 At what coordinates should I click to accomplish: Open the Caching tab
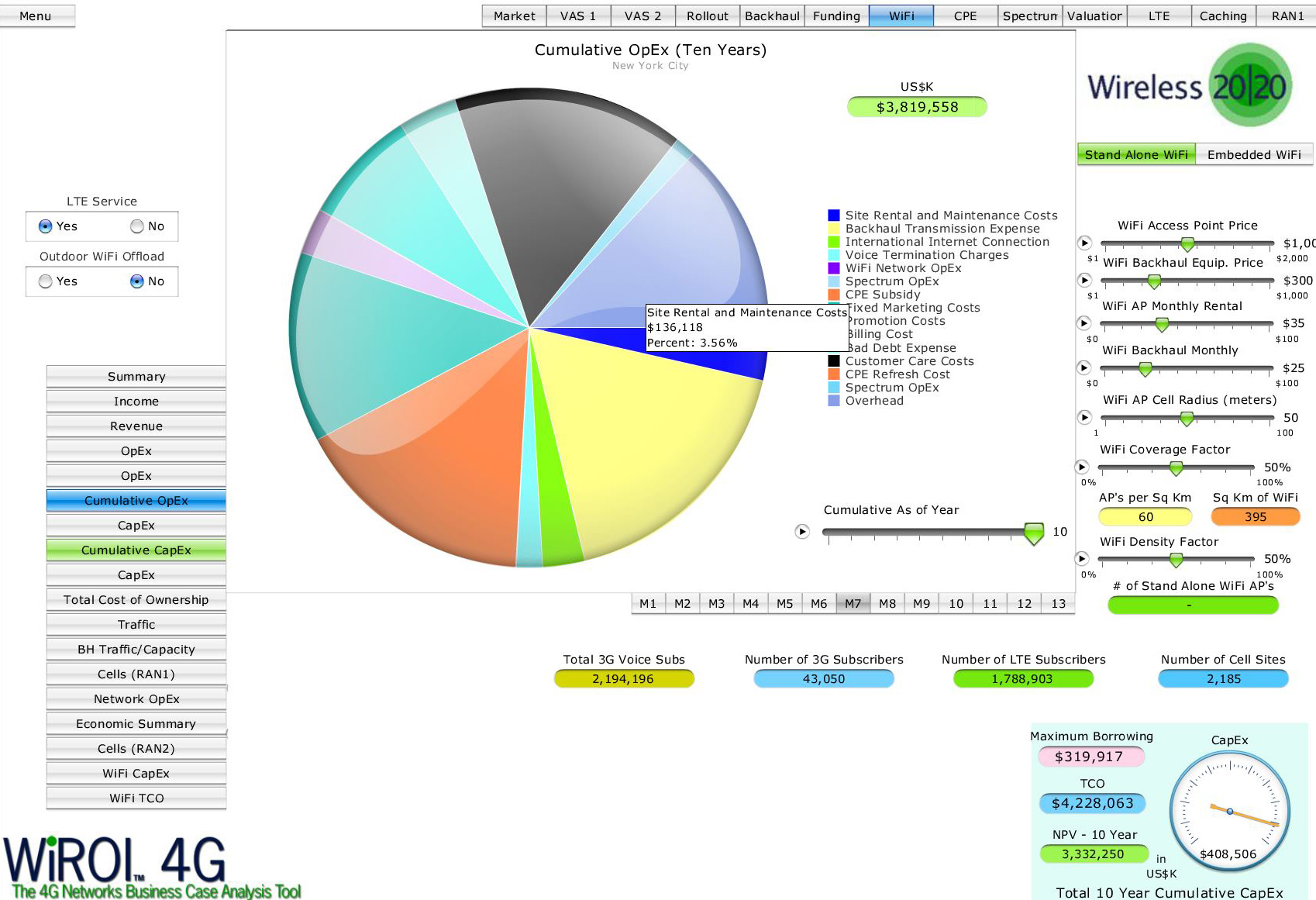[x=1223, y=16]
